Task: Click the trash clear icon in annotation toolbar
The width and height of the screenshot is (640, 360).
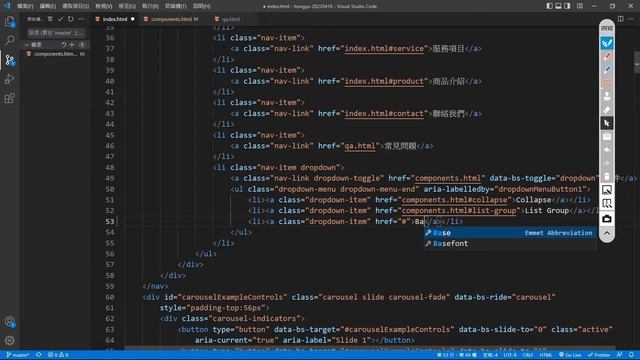Action: pyautogui.click(x=607, y=177)
